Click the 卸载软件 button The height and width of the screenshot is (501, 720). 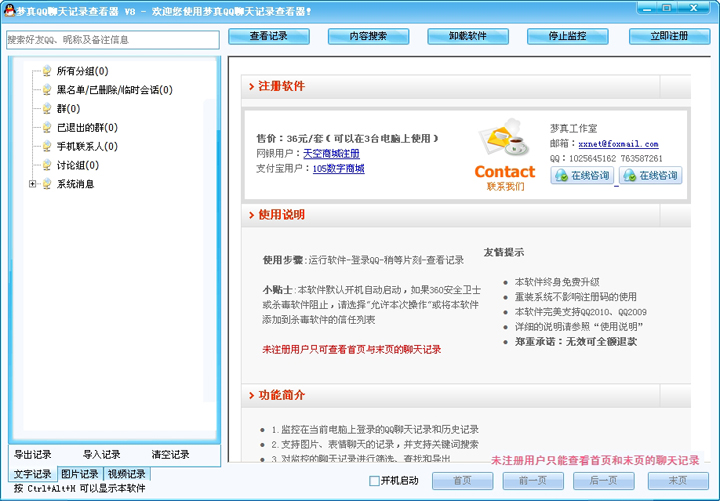pyautogui.click(x=468, y=36)
